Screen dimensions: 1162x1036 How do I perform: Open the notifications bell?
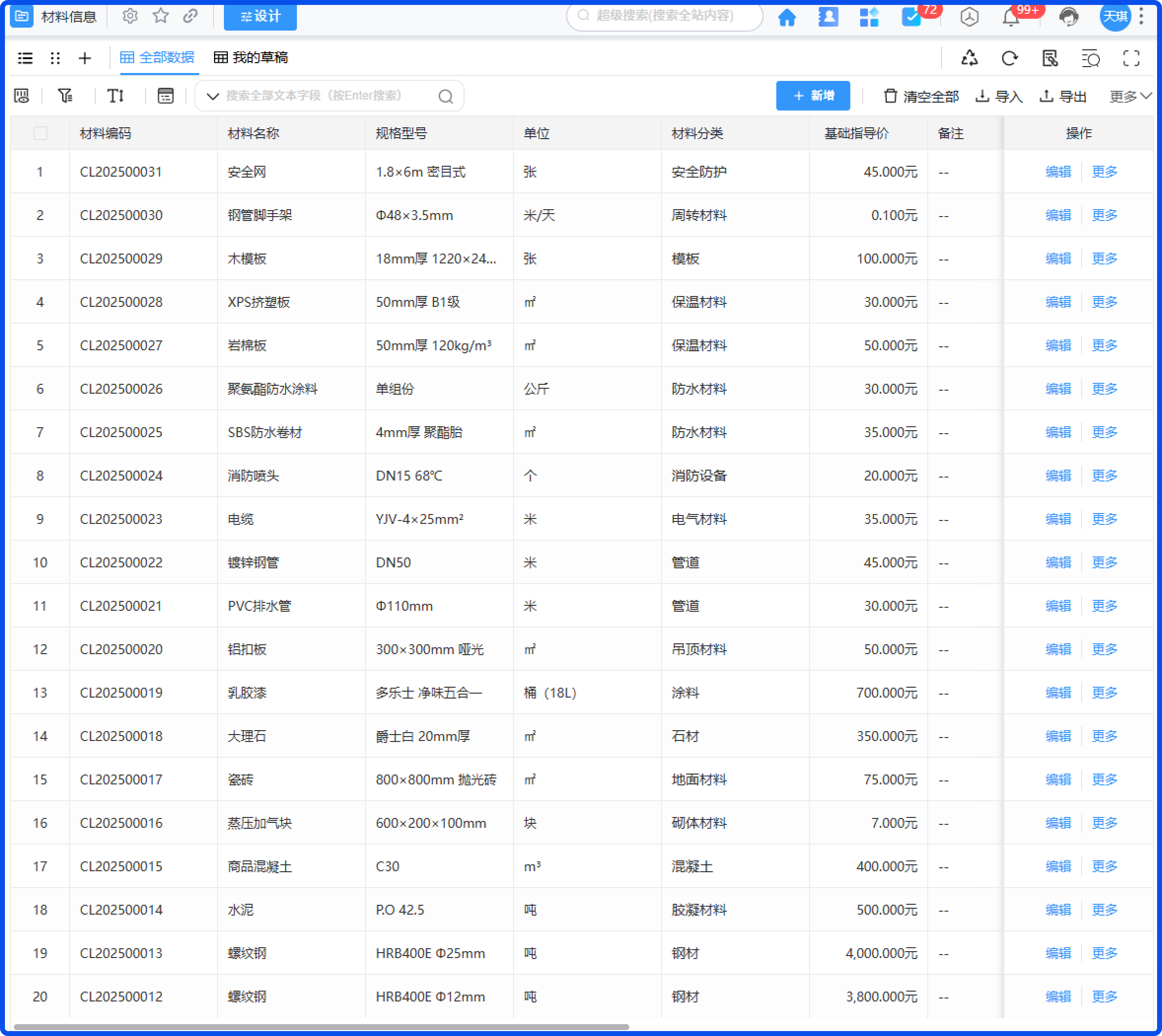point(1011,17)
